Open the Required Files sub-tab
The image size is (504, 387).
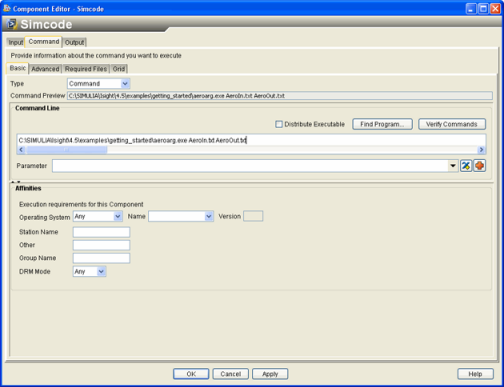click(x=86, y=69)
